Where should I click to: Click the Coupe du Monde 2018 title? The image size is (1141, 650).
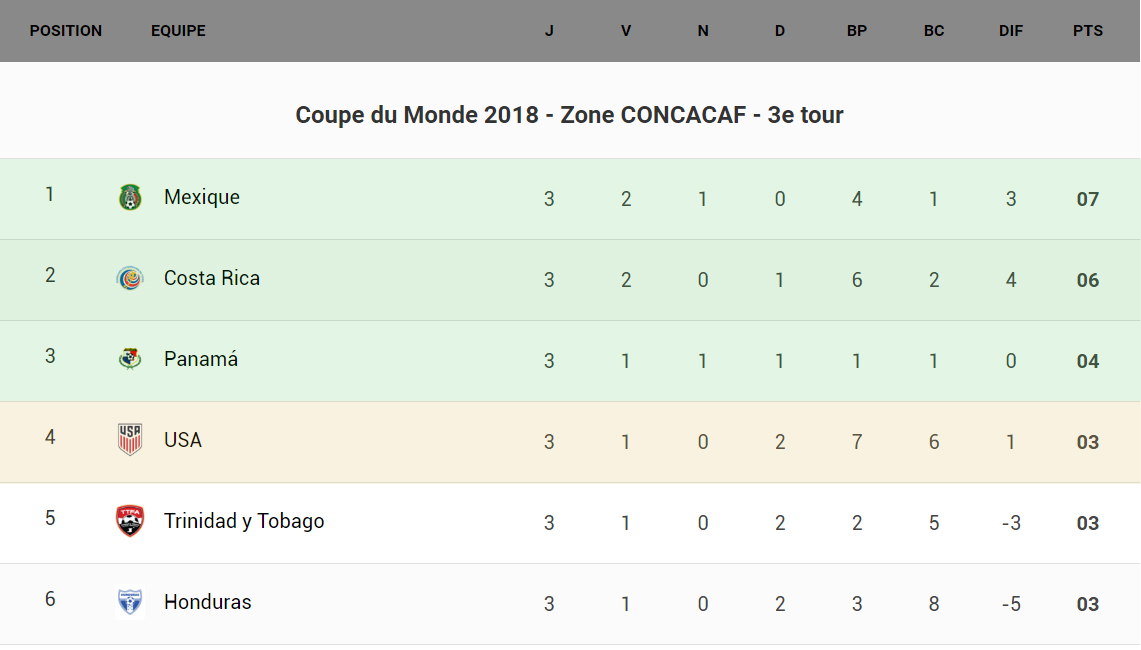(x=569, y=115)
